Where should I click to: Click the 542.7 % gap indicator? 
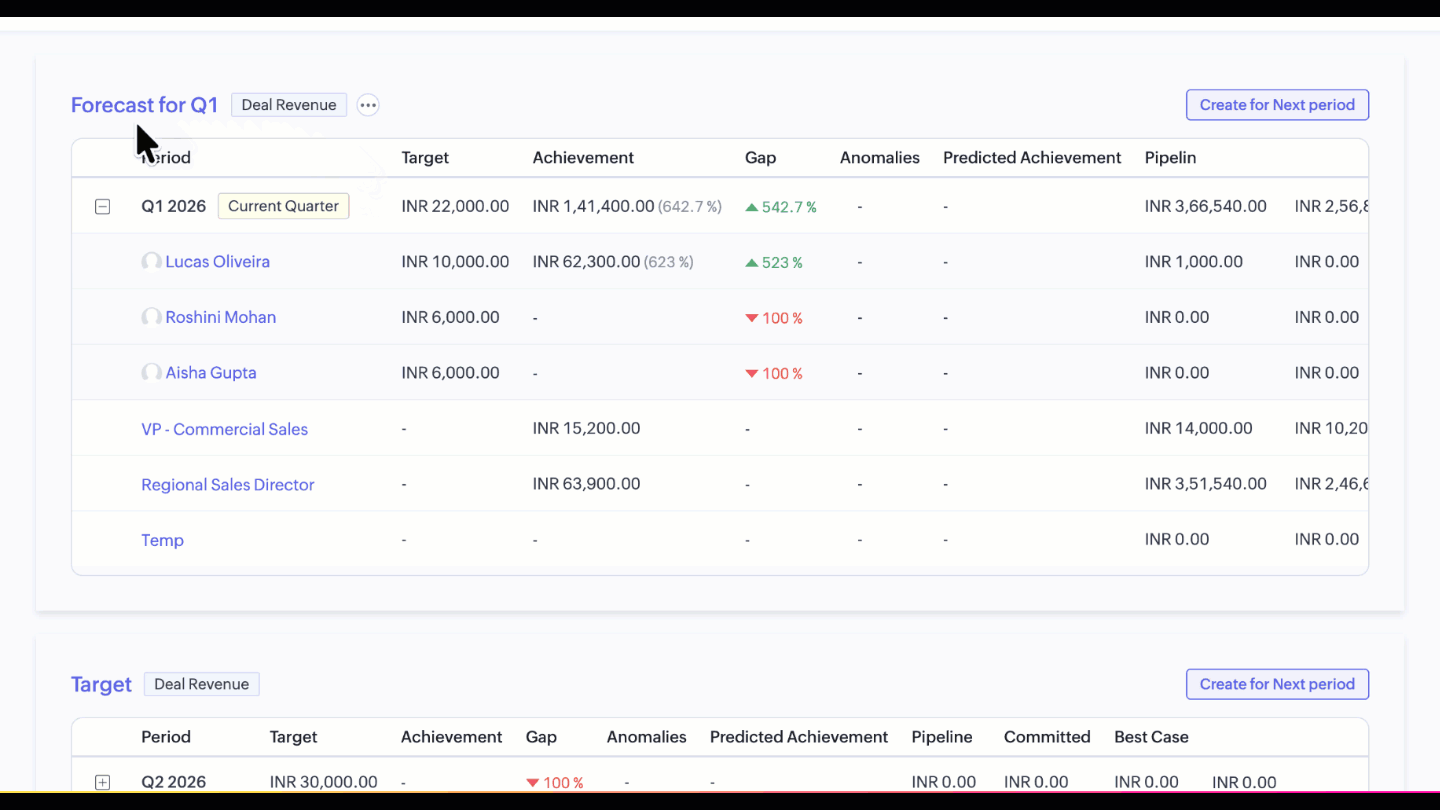point(781,207)
